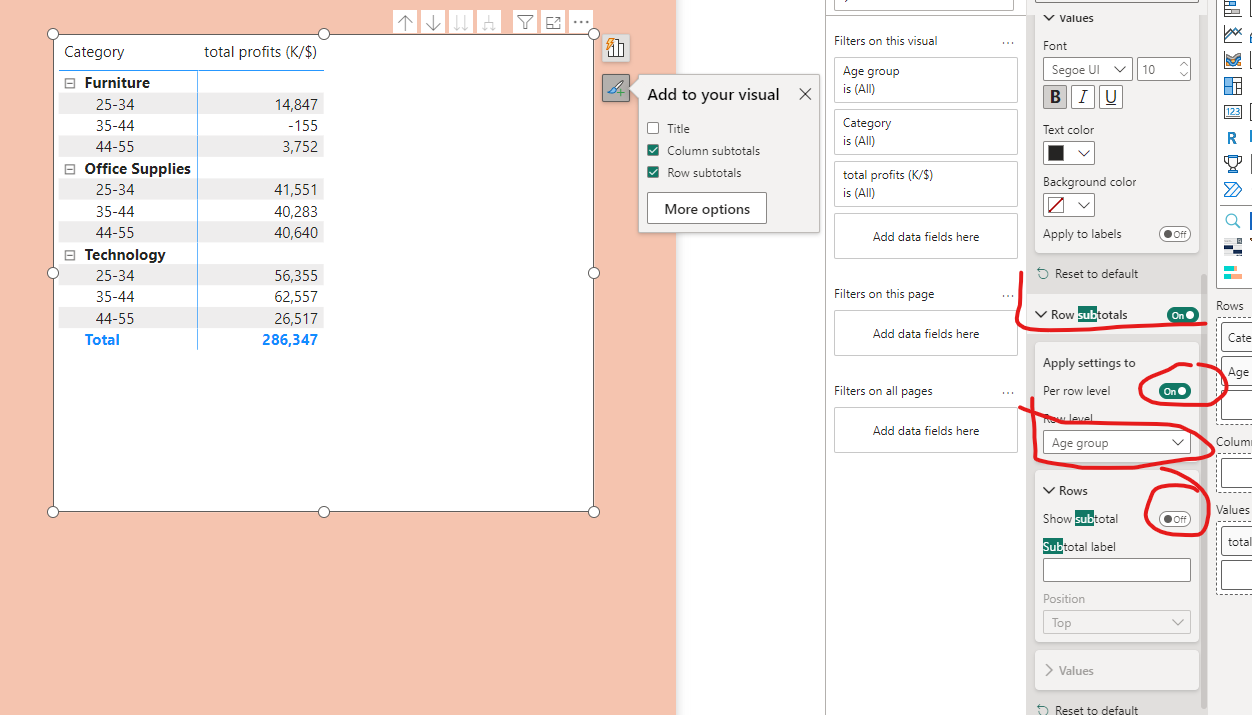Toggle bold font formatting
Screen dimensions: 1252x715
[1055, 97]
